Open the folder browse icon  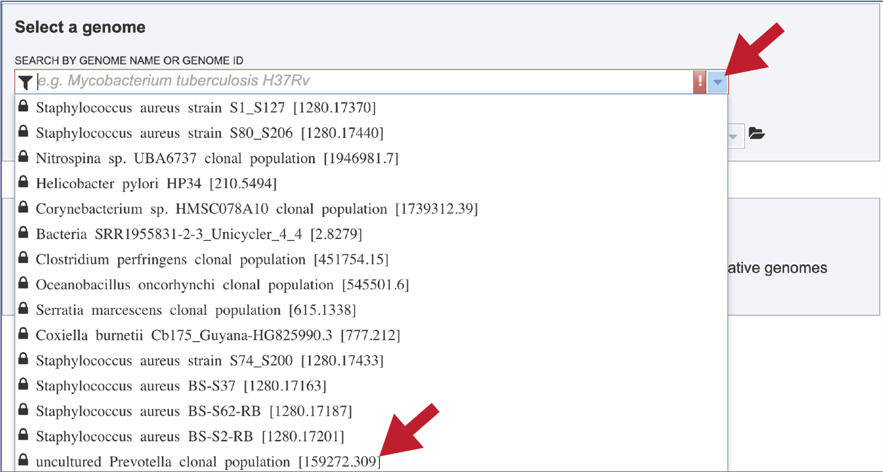(757, 134)
